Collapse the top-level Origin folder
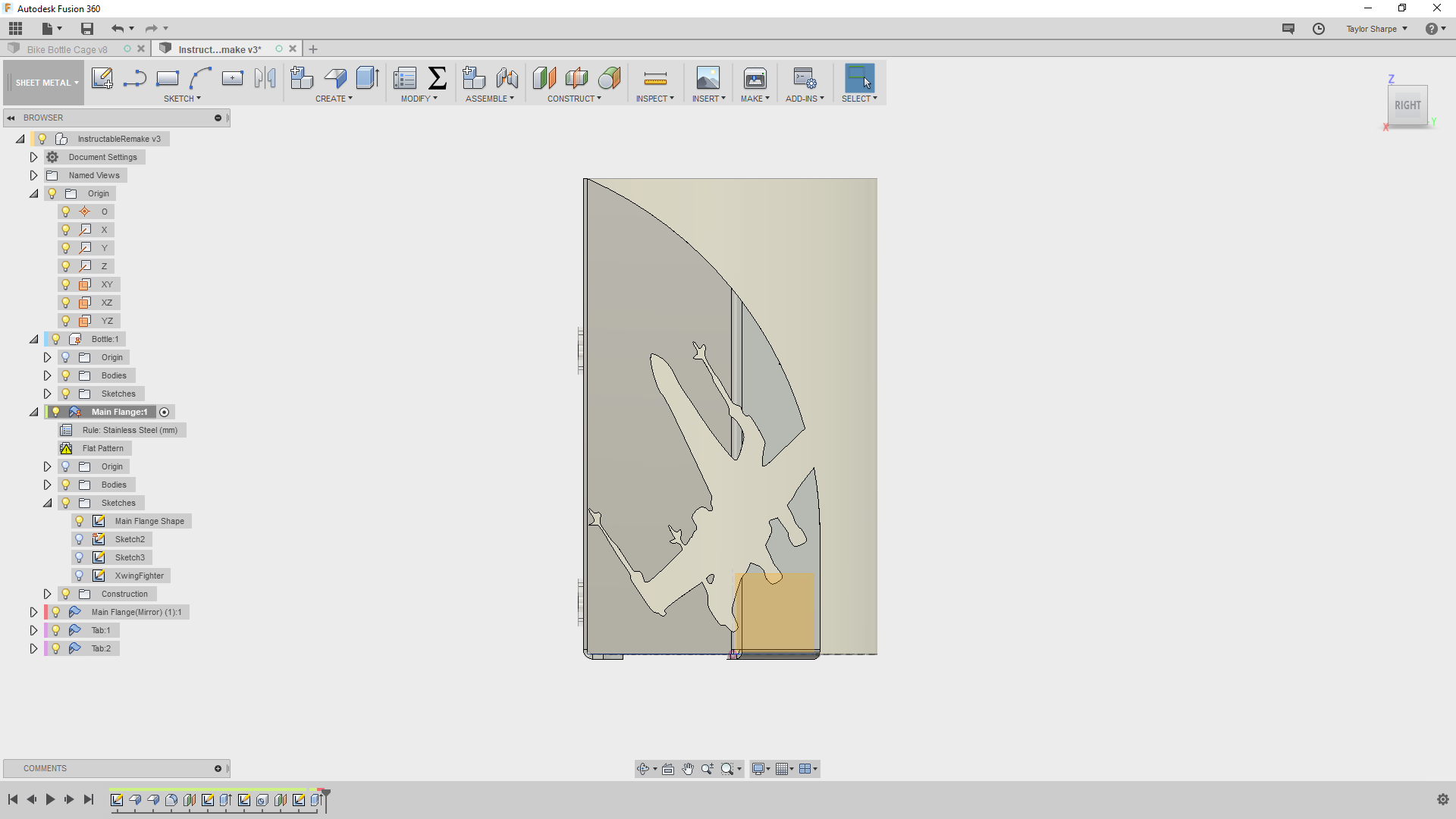This screenshot has height=819, width=1456. click(x=33, y=193)
